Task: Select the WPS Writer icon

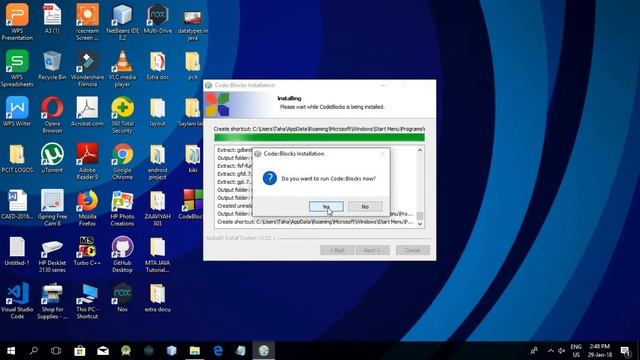Action: [x=17, y=111]
